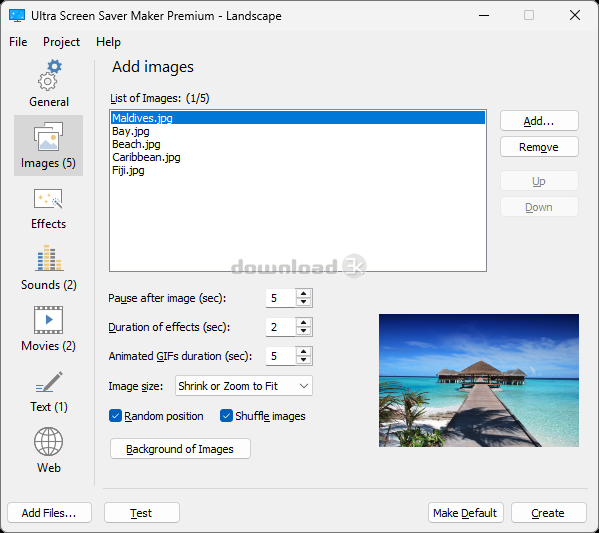Image resolution: width=599 pixels, height=533 pixels.
Task: Open the Web globe icon
Action: tap(49, 442)
